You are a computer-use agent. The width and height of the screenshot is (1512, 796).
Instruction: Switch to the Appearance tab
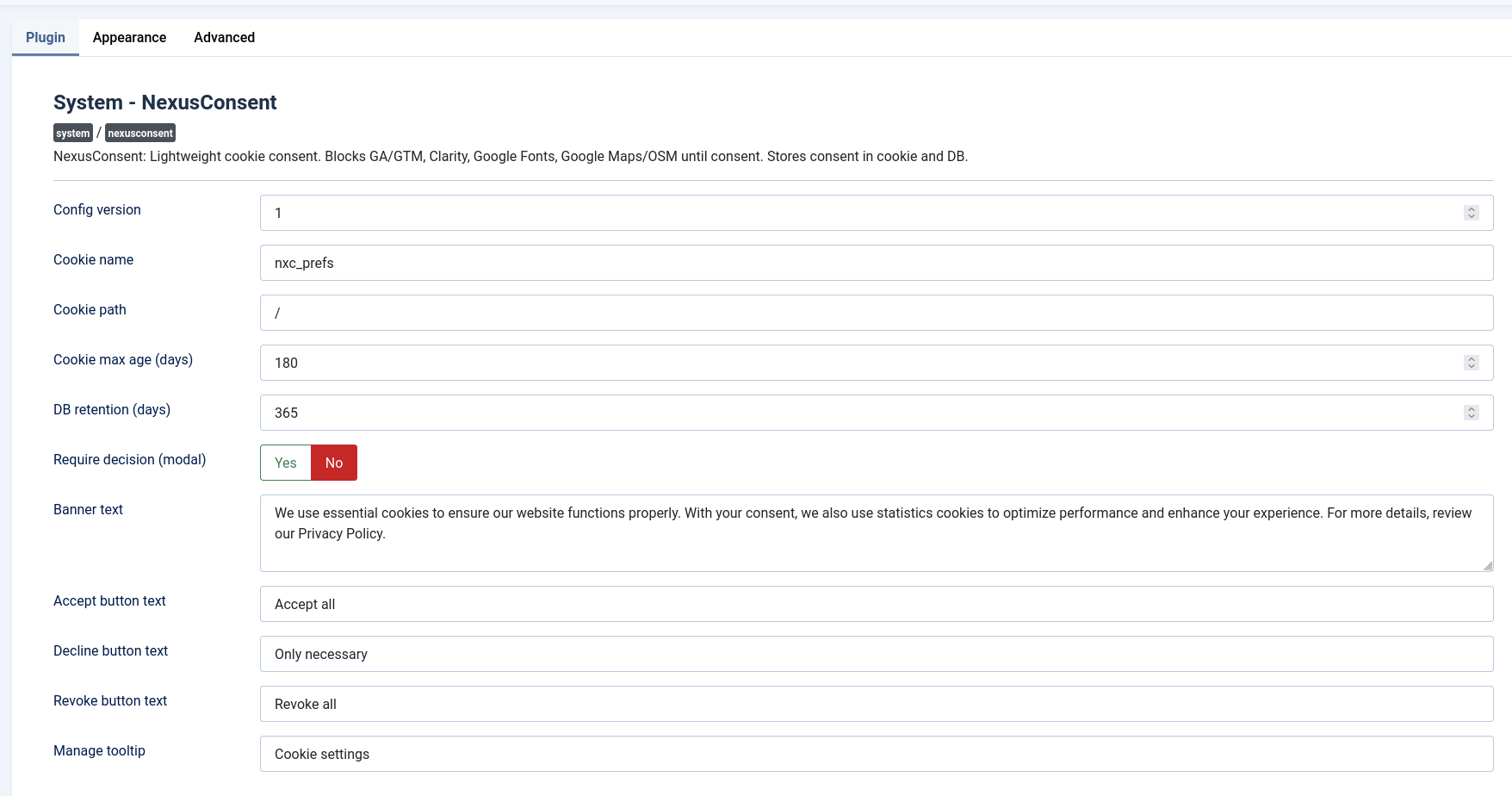129,37
